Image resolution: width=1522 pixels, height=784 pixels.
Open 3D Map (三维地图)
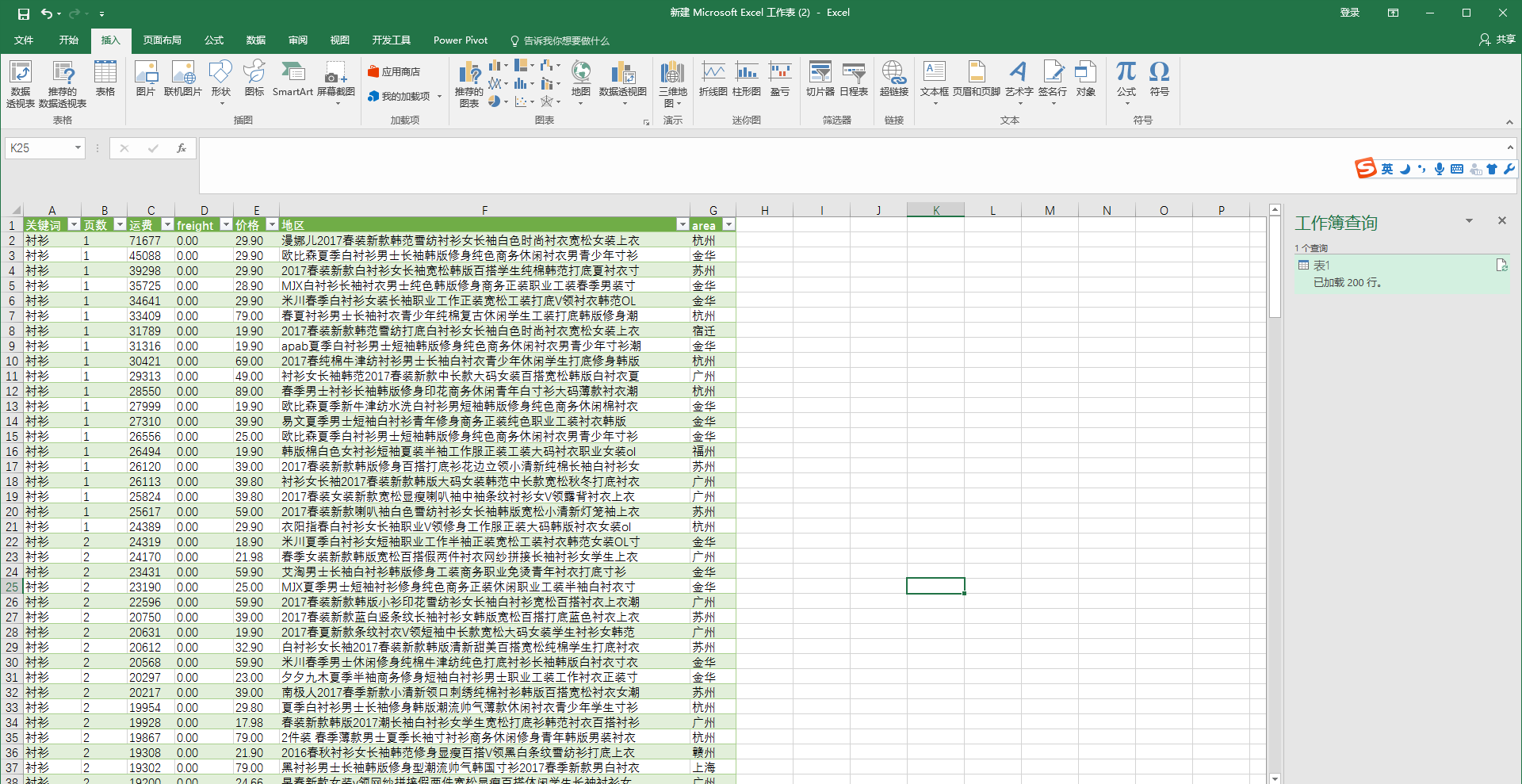673,84
